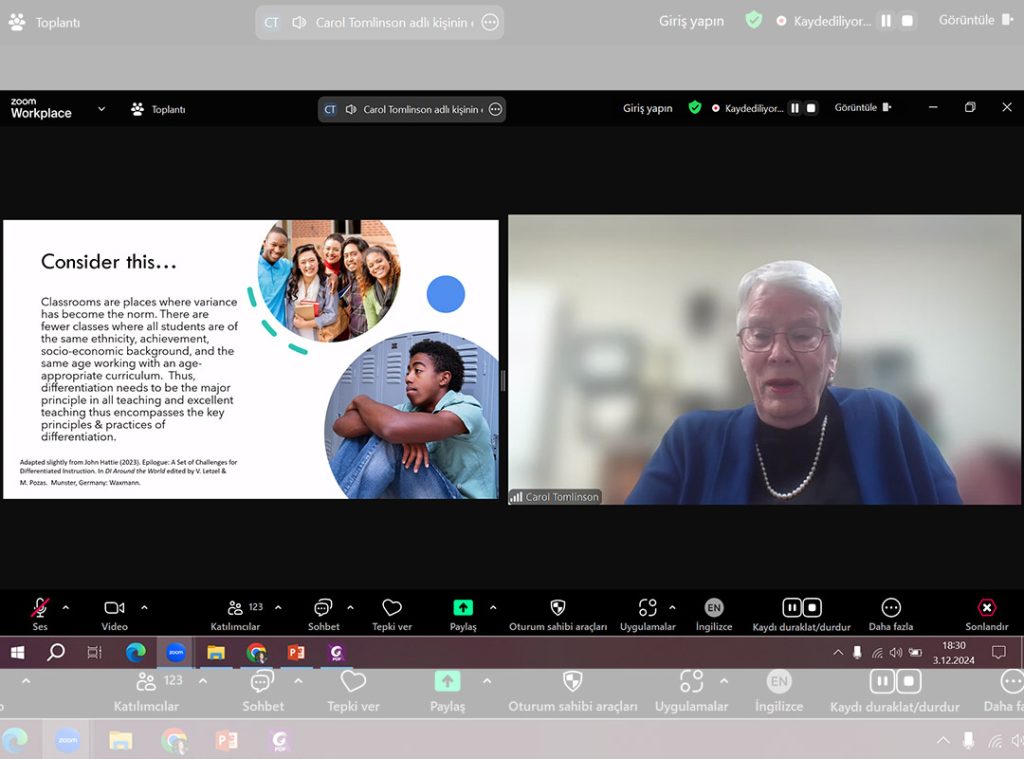Click signal strength icon beside Carol Tomlinson name
The height and width of the screenshot is (759, 1024).
pos(517,497)
